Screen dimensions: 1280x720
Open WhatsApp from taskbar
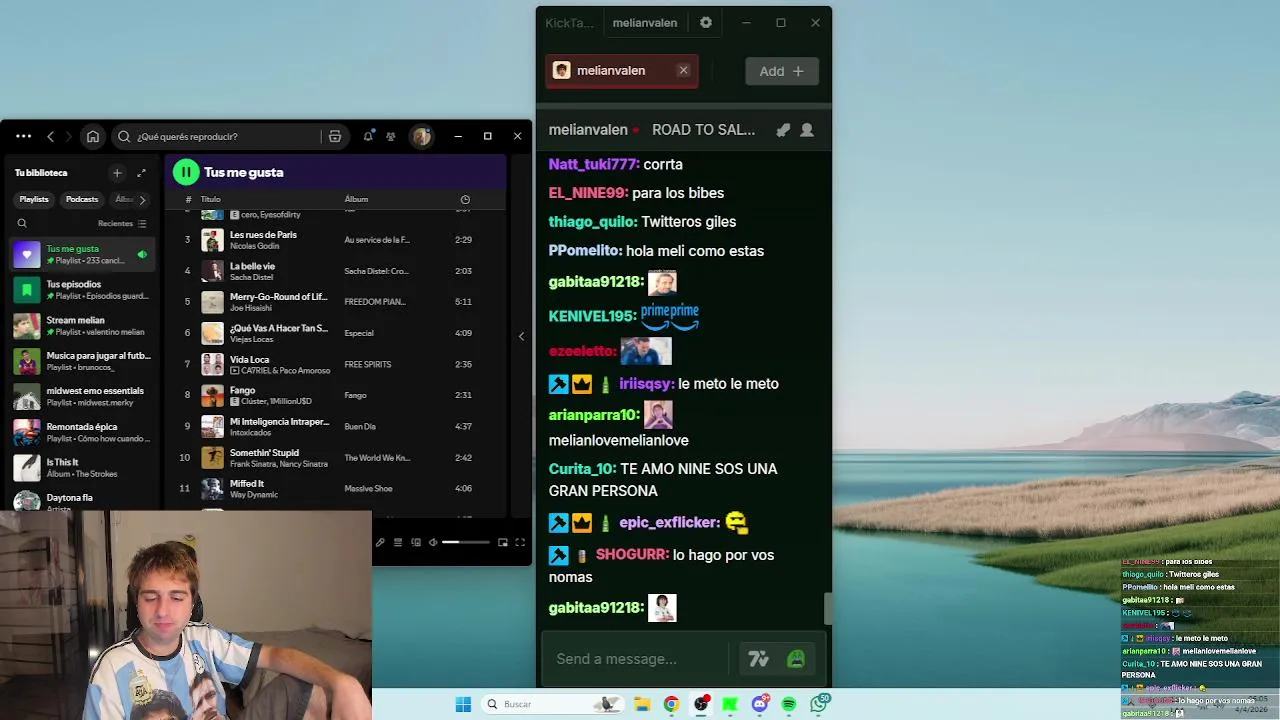pos(819,704)
